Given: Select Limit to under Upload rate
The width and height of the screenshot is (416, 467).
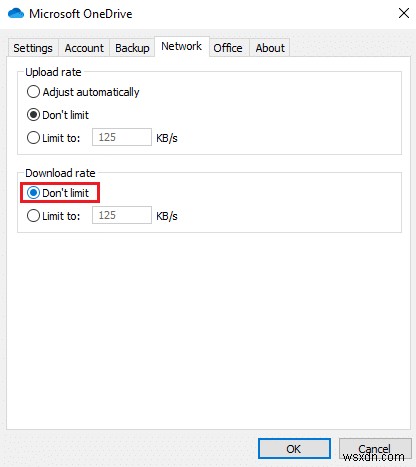Looking at the screenshot, I should click(x=53, y=138).
